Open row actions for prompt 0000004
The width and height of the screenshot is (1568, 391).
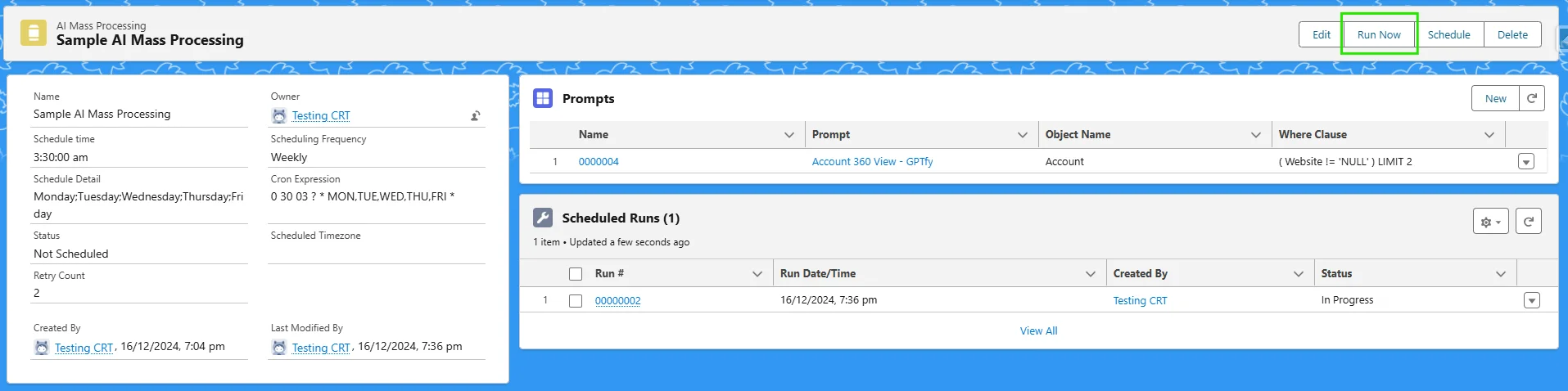1525,162
